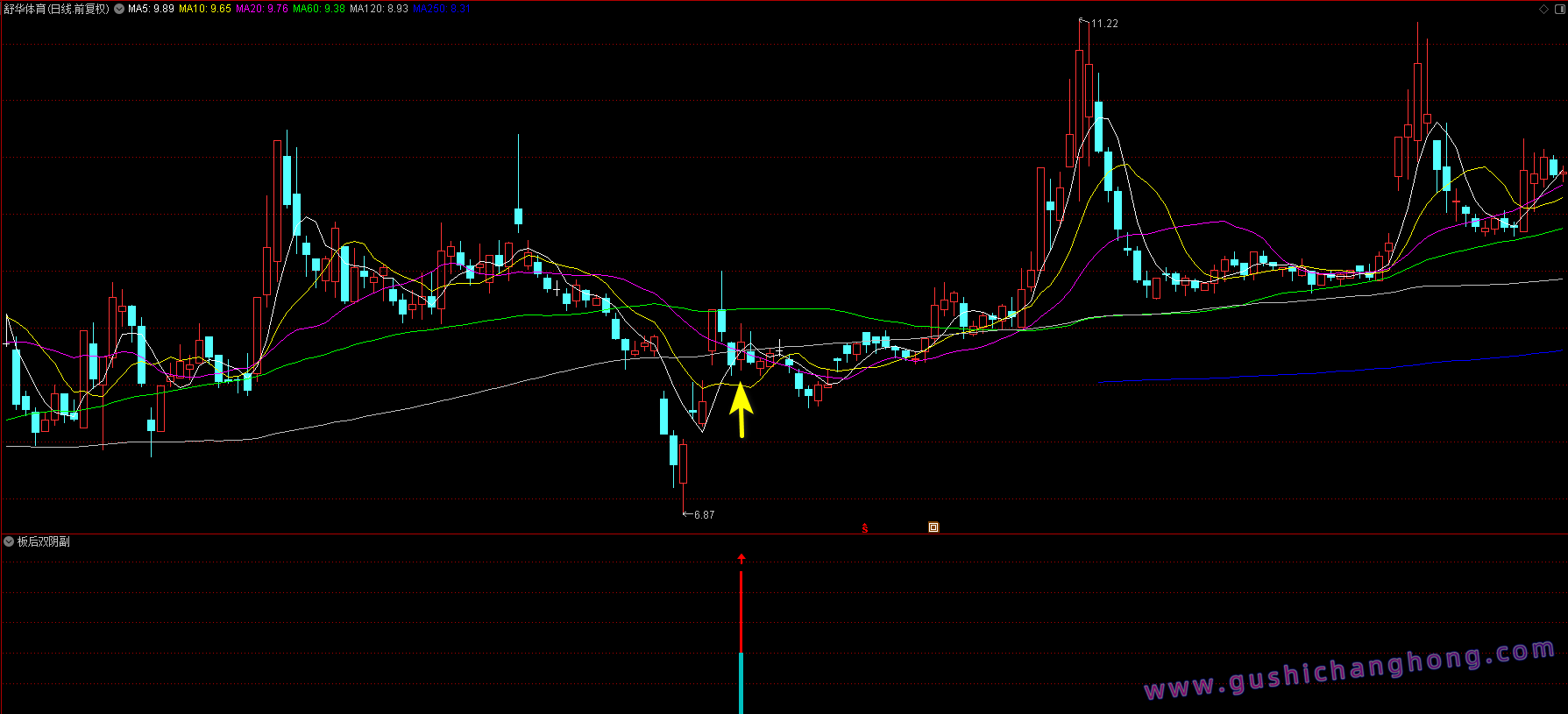Toggle the side panel layout icon
The height and width of the screenshot is (714, 1568).
pos(1558,9)
